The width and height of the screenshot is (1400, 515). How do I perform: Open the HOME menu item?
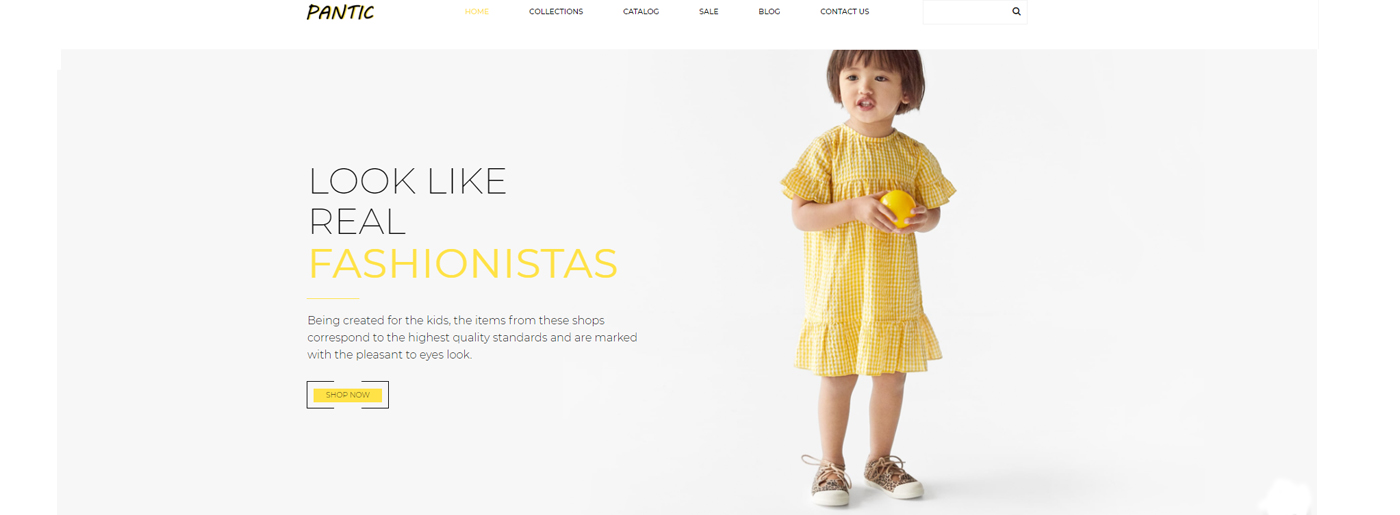point(476,12)
